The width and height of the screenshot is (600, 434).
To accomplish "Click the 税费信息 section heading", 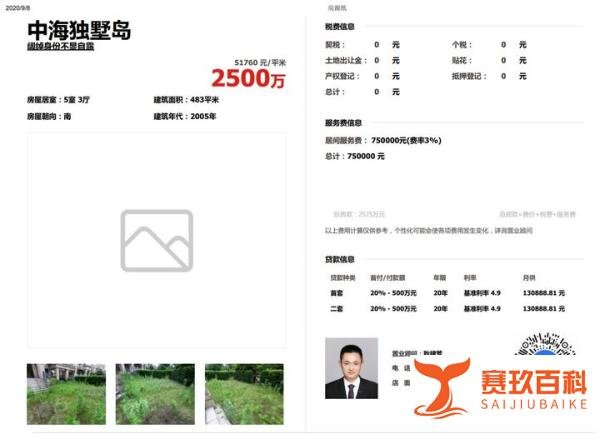I will 339,27.
